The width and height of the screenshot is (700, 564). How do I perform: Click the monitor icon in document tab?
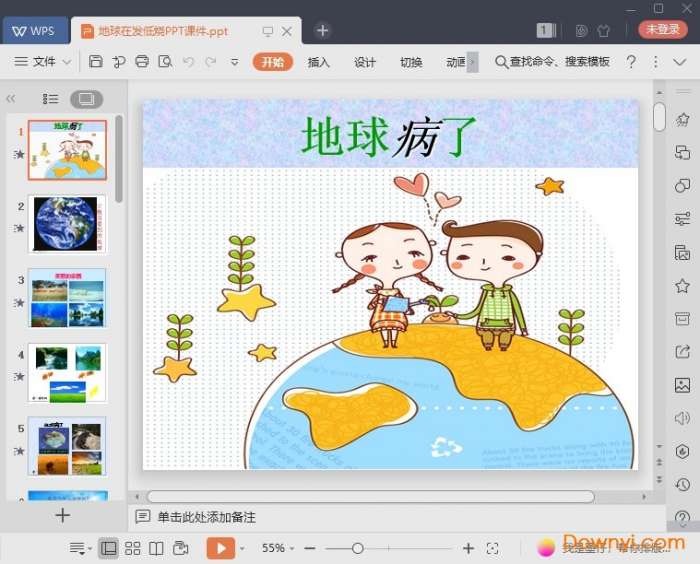click(268, 31)
